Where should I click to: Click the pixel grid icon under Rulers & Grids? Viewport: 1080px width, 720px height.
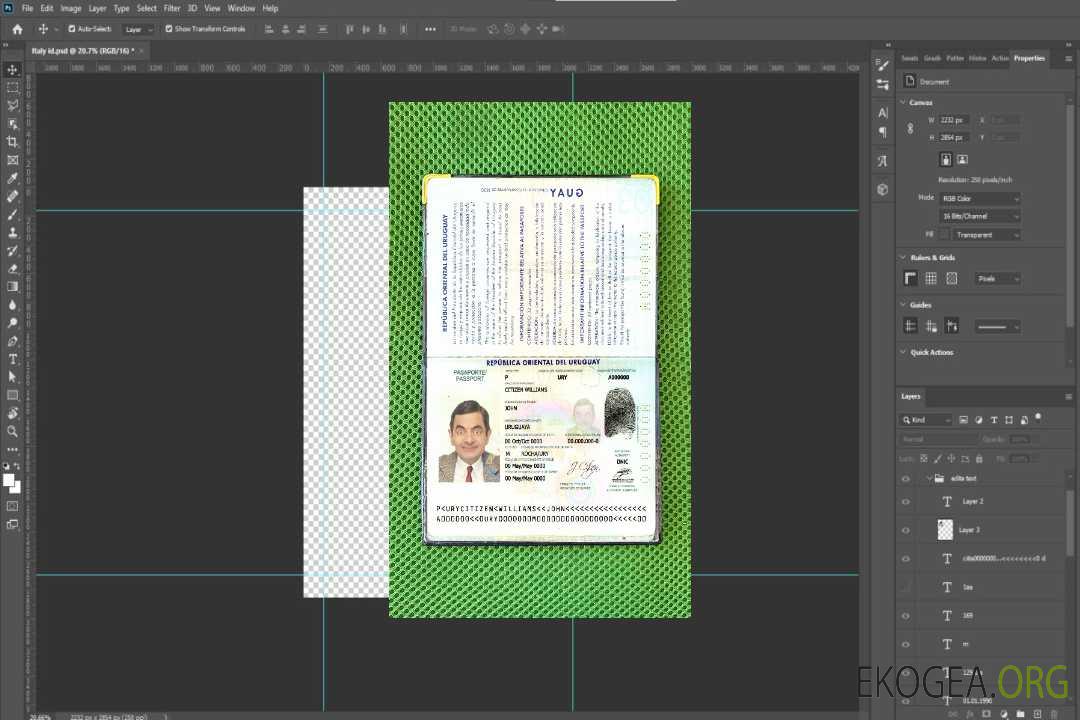951,278
